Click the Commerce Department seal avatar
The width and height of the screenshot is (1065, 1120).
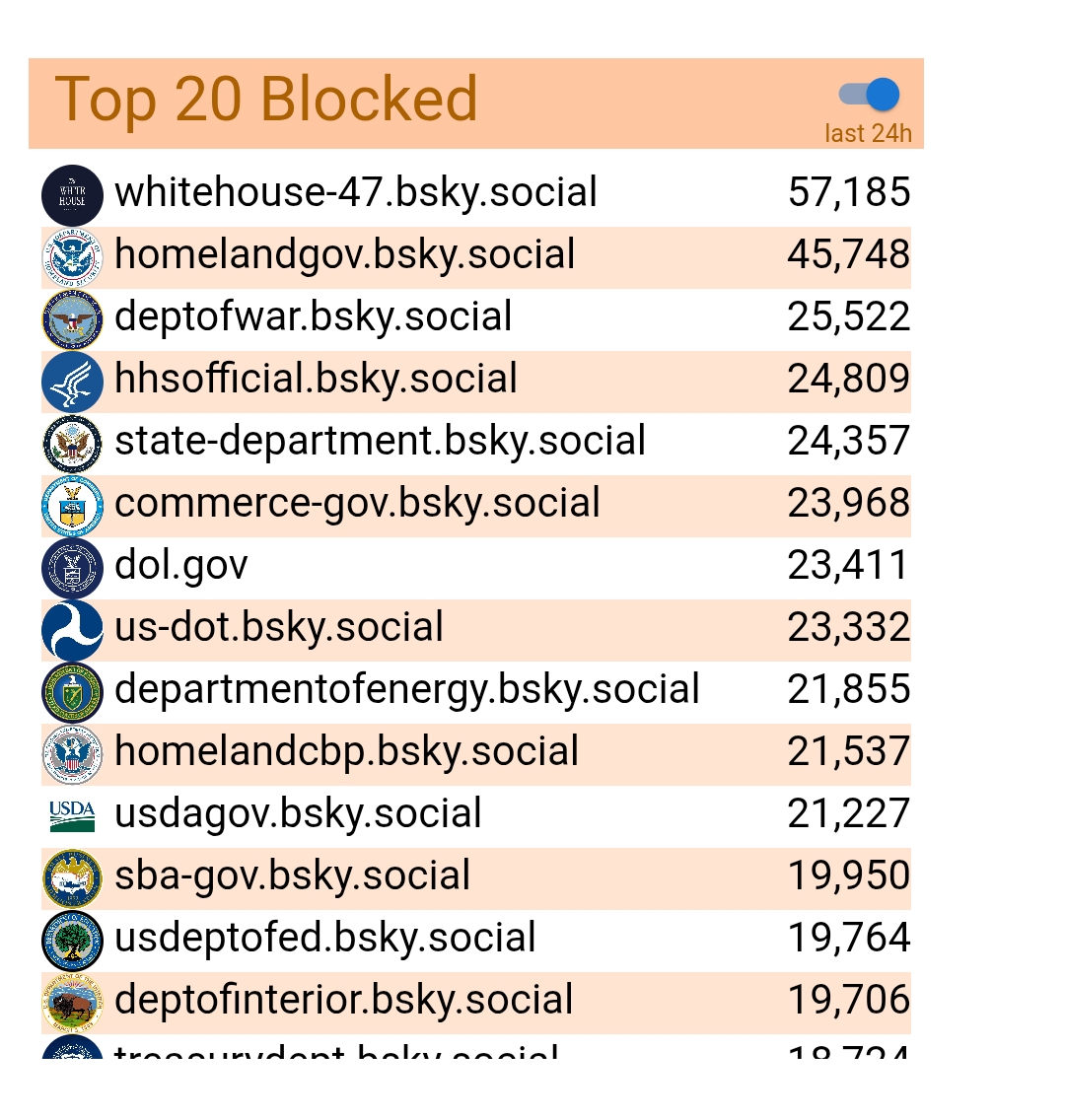72,505
